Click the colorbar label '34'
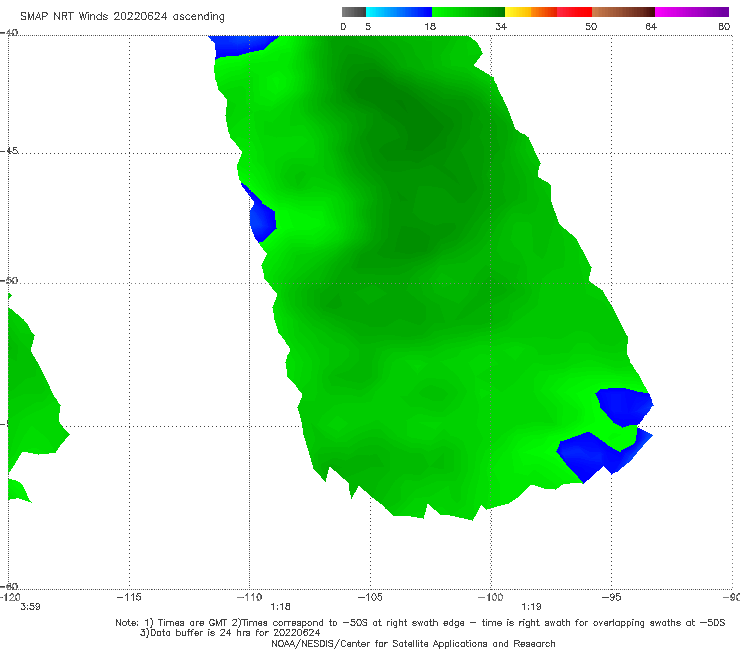The width and height of the screenshot is (740, 650). [x=501, y=26]
